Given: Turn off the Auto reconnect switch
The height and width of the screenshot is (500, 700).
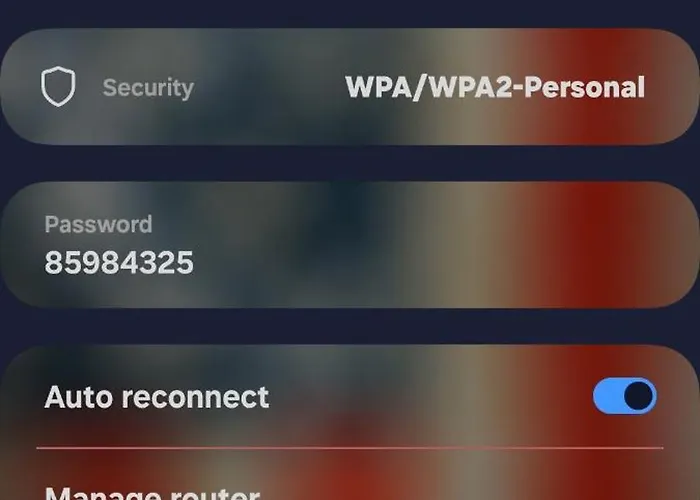Looking at the screenshot, I should coord(625,396).
